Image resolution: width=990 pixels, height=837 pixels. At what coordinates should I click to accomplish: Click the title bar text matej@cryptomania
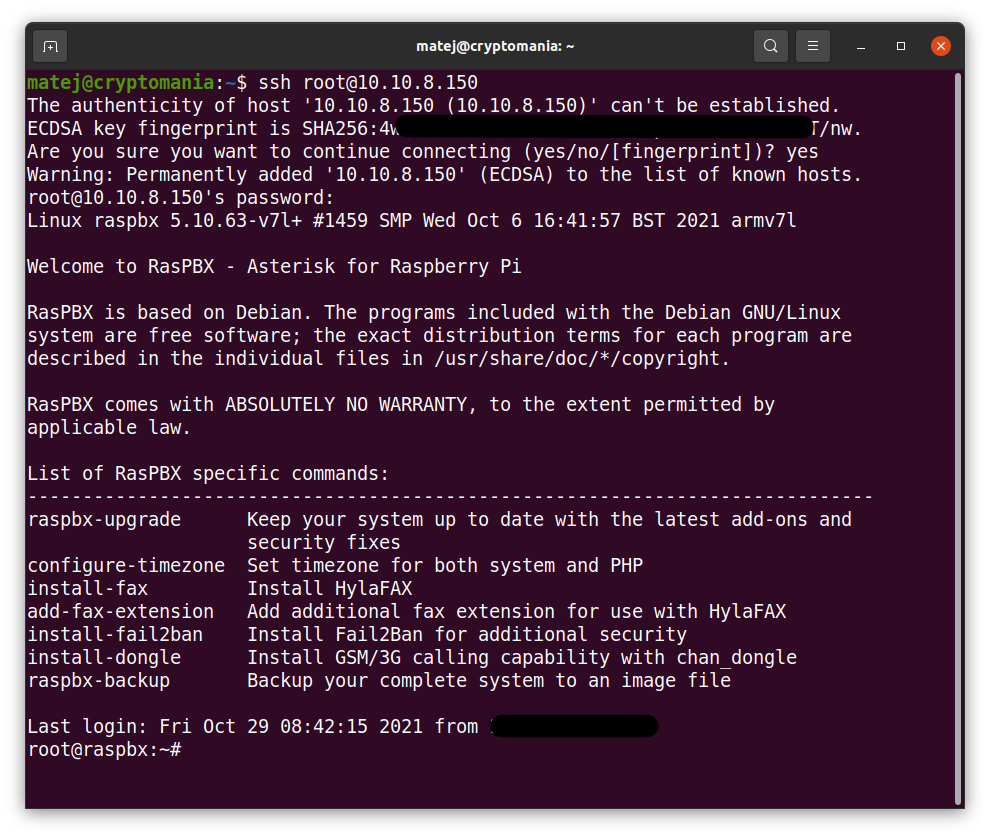[495, 46]
